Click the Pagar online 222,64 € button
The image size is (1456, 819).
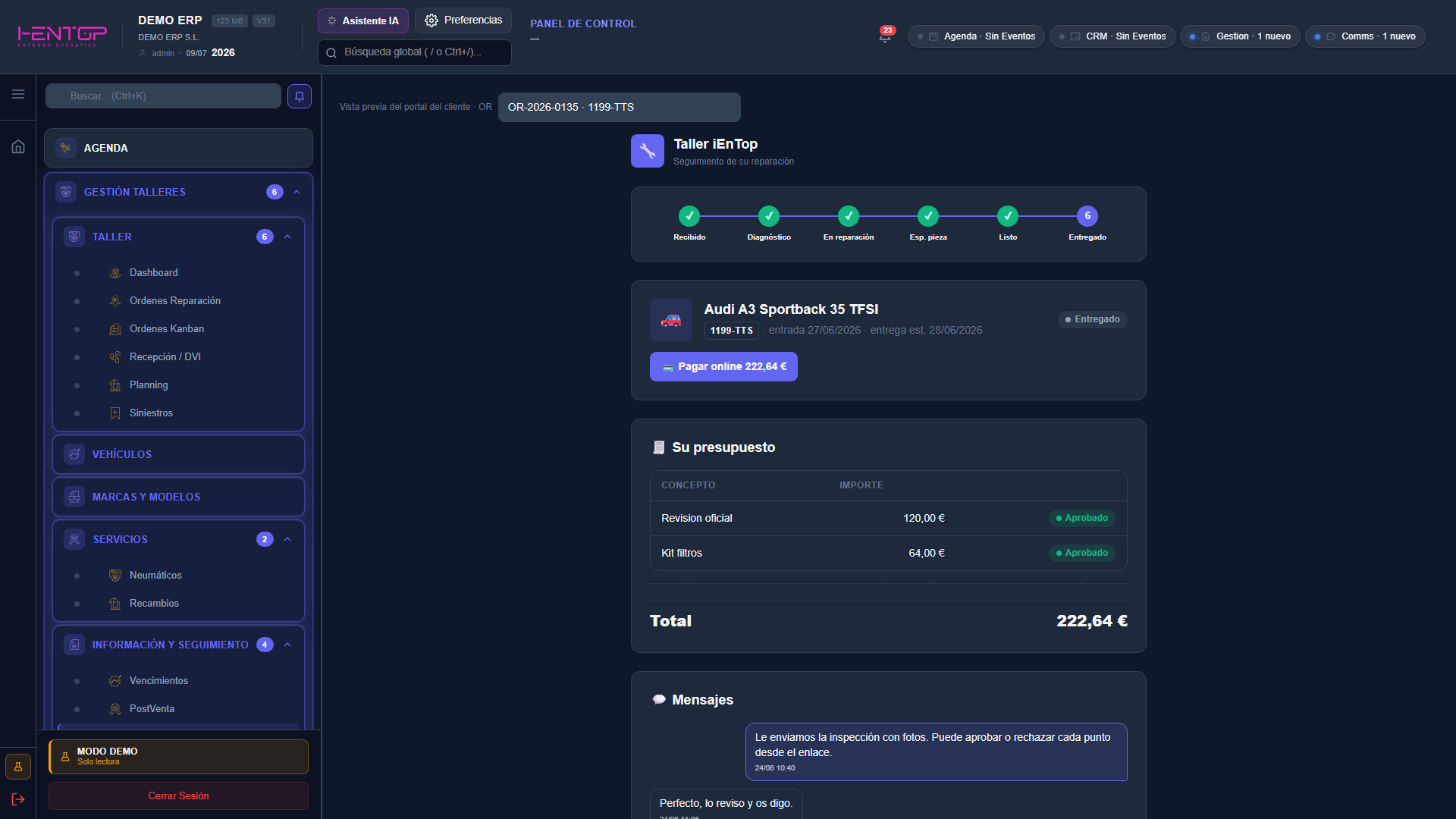point(723,366)
